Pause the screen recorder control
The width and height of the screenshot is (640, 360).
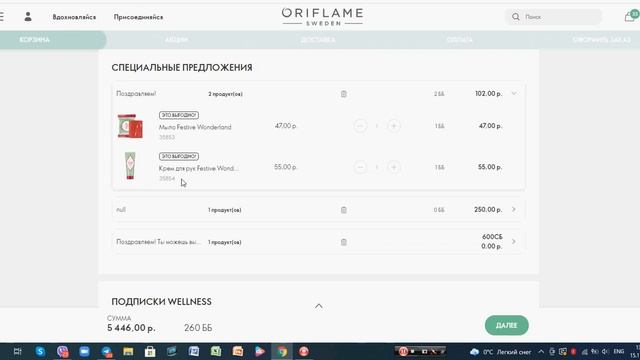point(403,351)
